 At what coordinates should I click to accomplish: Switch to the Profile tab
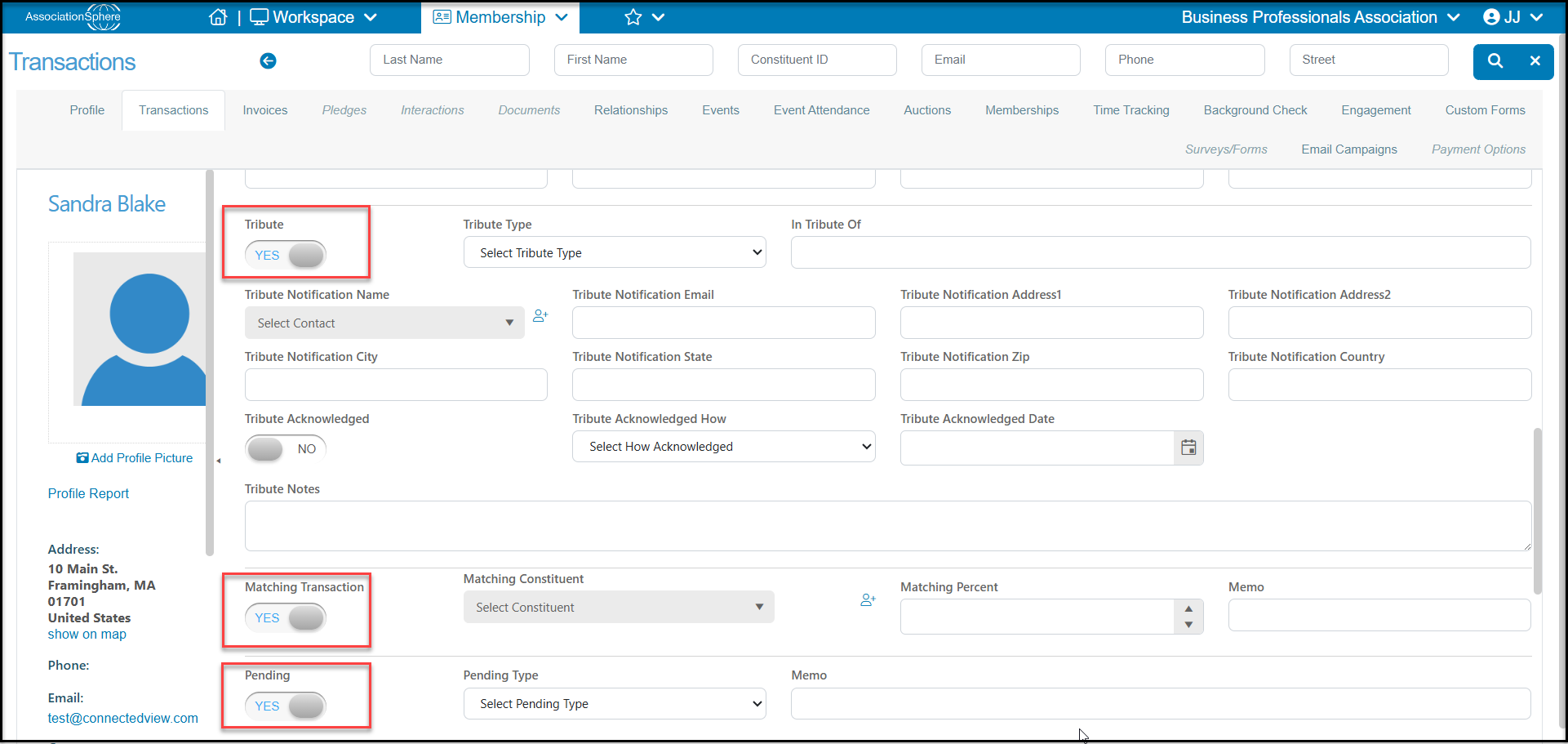point(87,110)
